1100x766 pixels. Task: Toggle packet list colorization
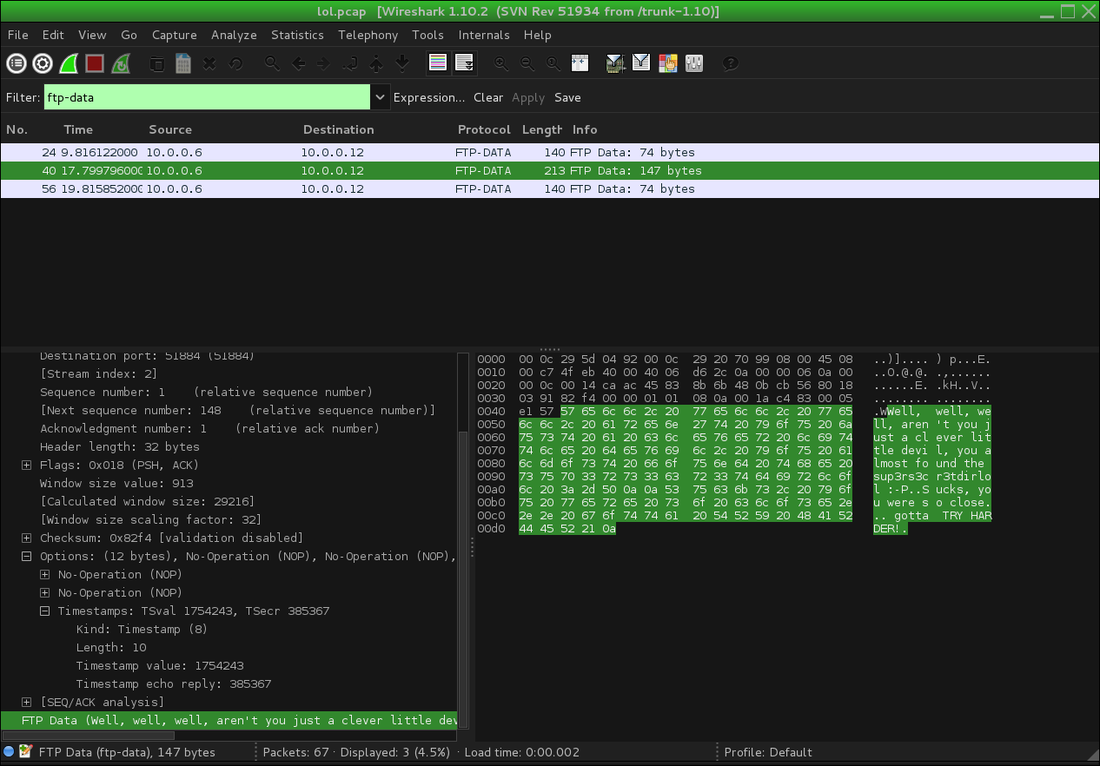438,64
